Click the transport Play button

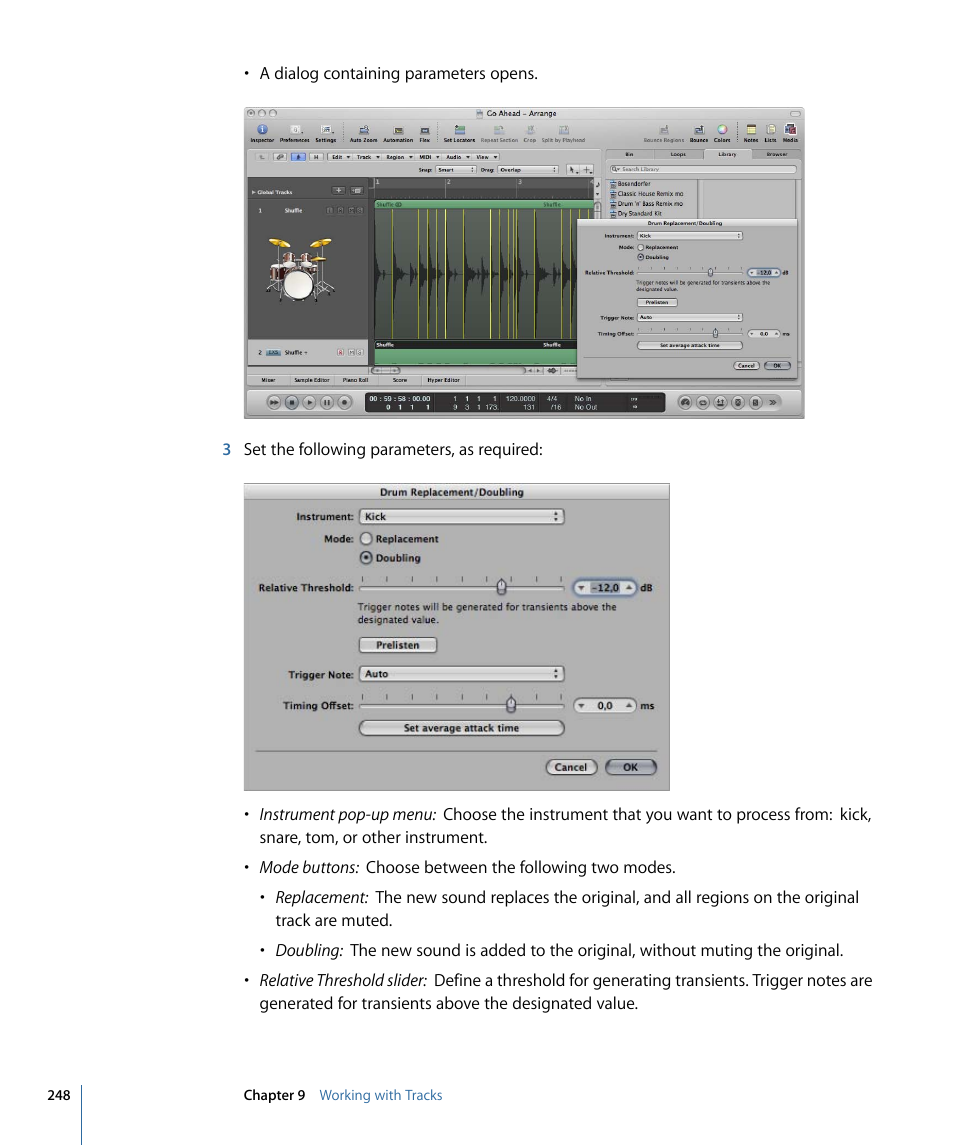point(309,402)
